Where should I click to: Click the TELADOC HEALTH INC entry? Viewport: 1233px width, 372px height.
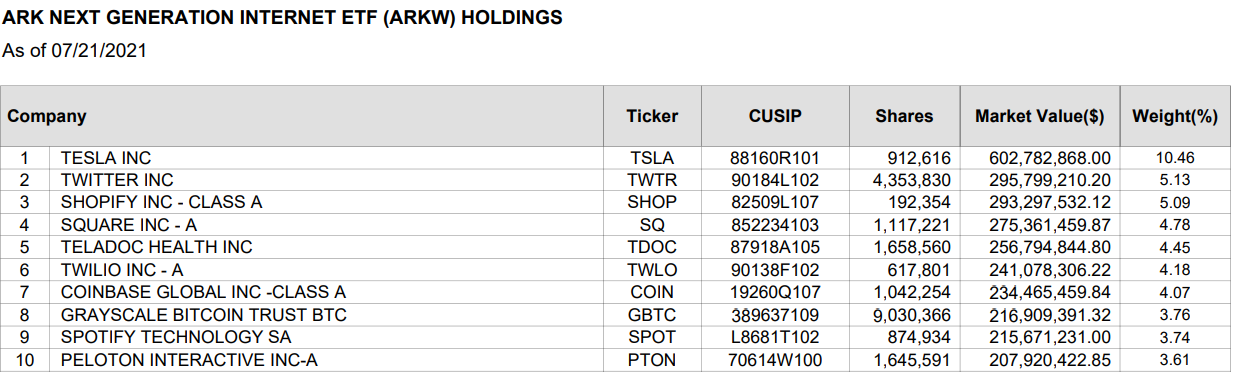[x=156, y=247]
